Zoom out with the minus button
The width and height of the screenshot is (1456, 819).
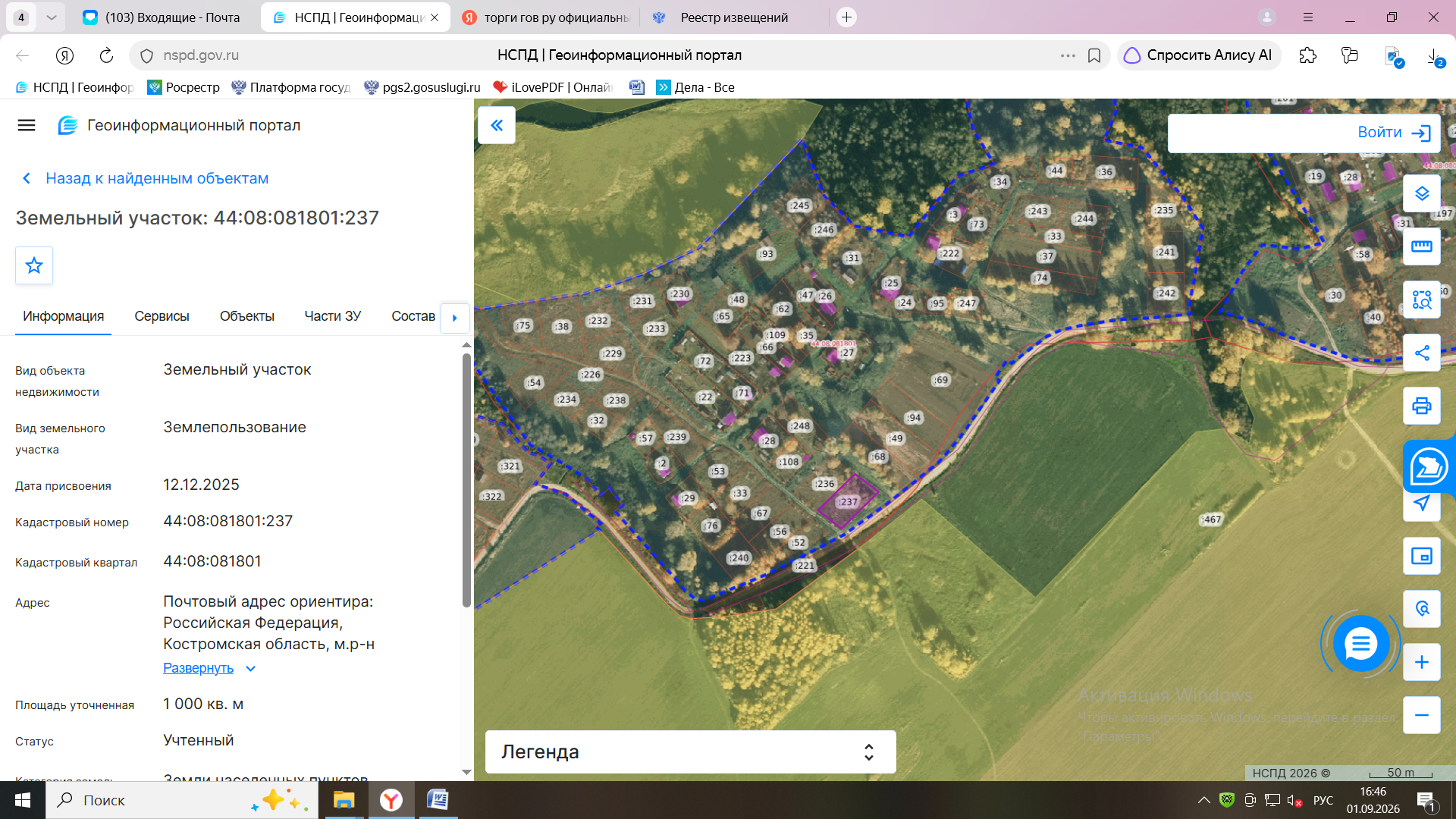pos(1422,715)
